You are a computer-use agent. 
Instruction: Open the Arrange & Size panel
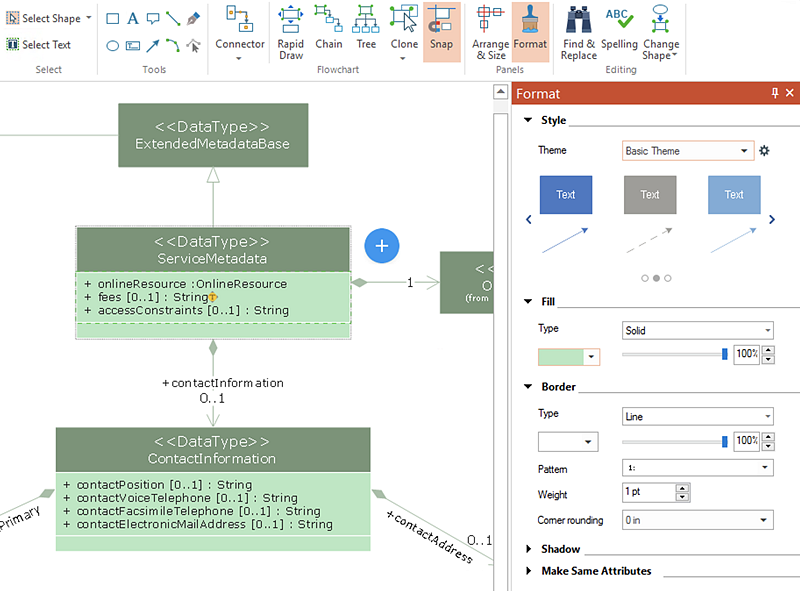pos(490,32)
